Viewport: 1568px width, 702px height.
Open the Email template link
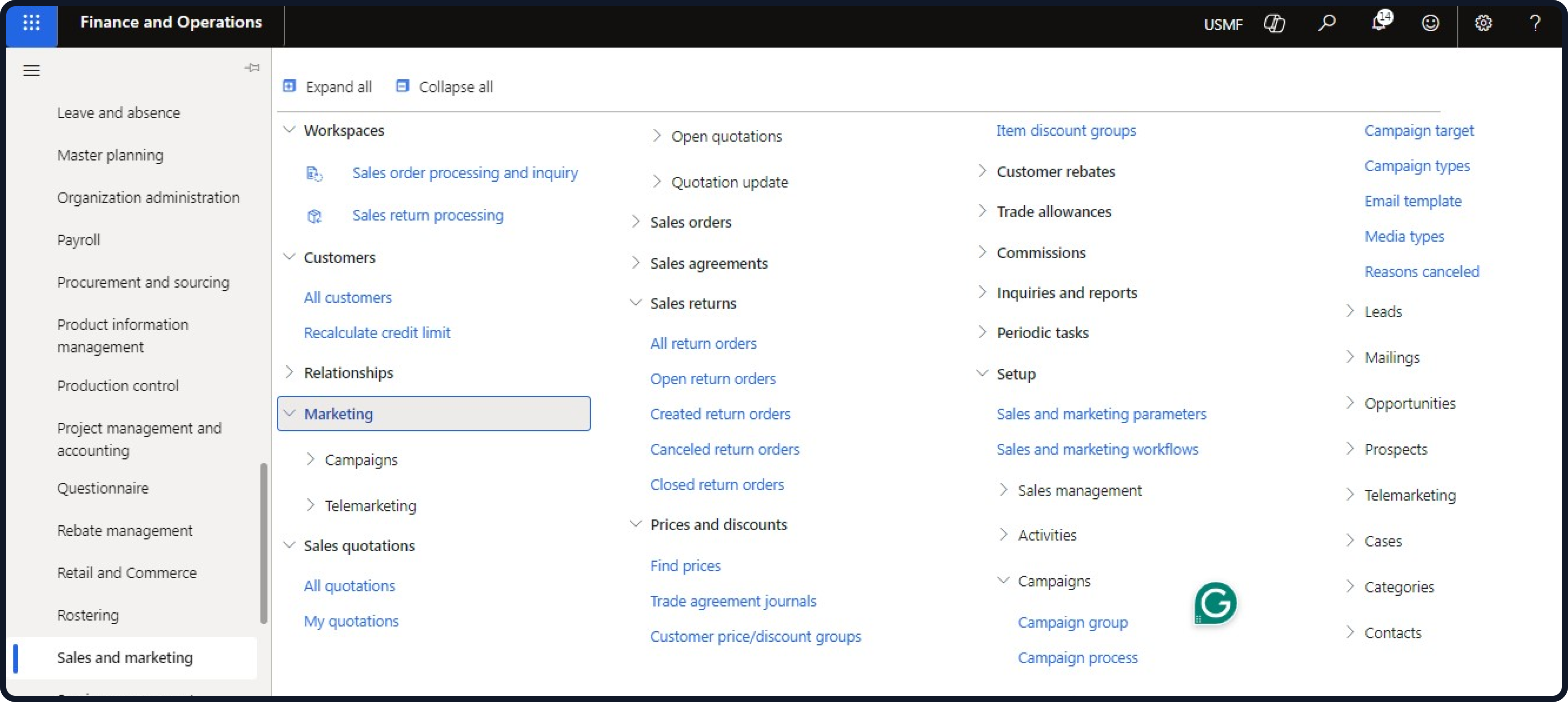tap(1412, 201)
